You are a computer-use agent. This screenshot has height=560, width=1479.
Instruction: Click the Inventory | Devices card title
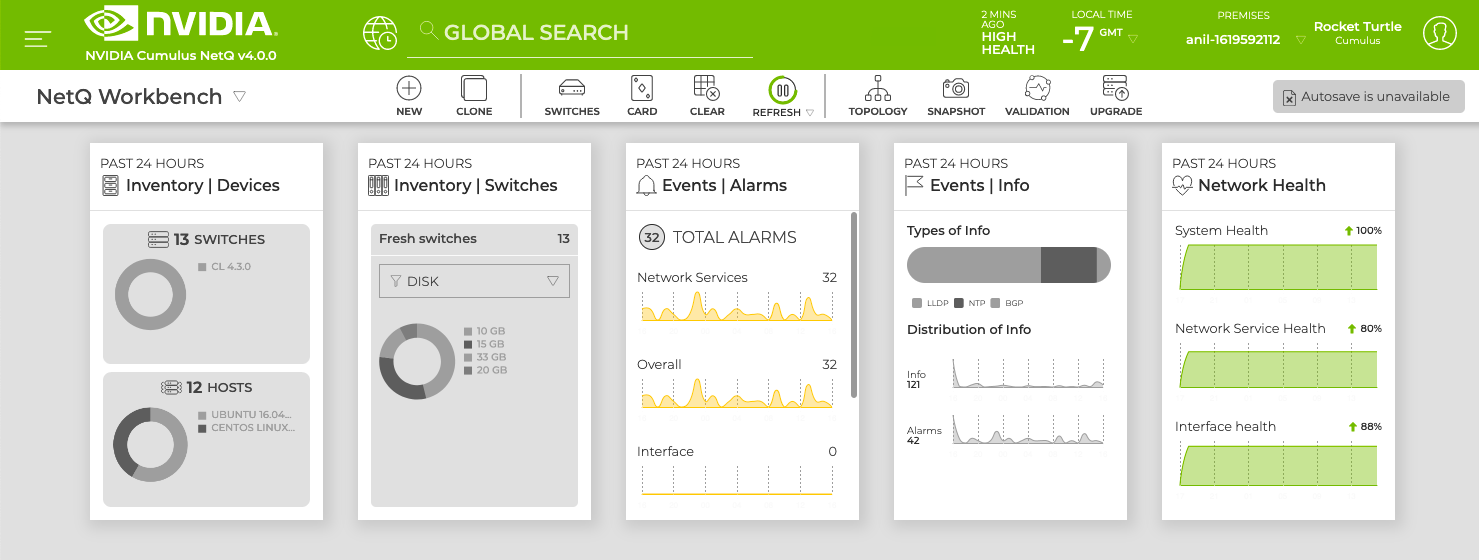203,185
